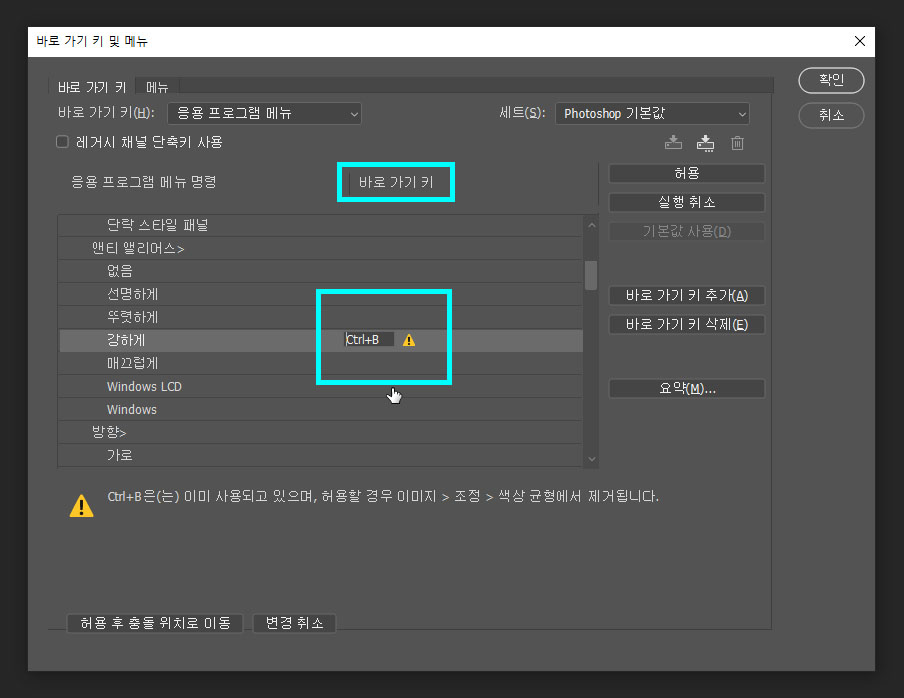Click the 허용 button
Screen dimensions: 904x698
[687, 173]
